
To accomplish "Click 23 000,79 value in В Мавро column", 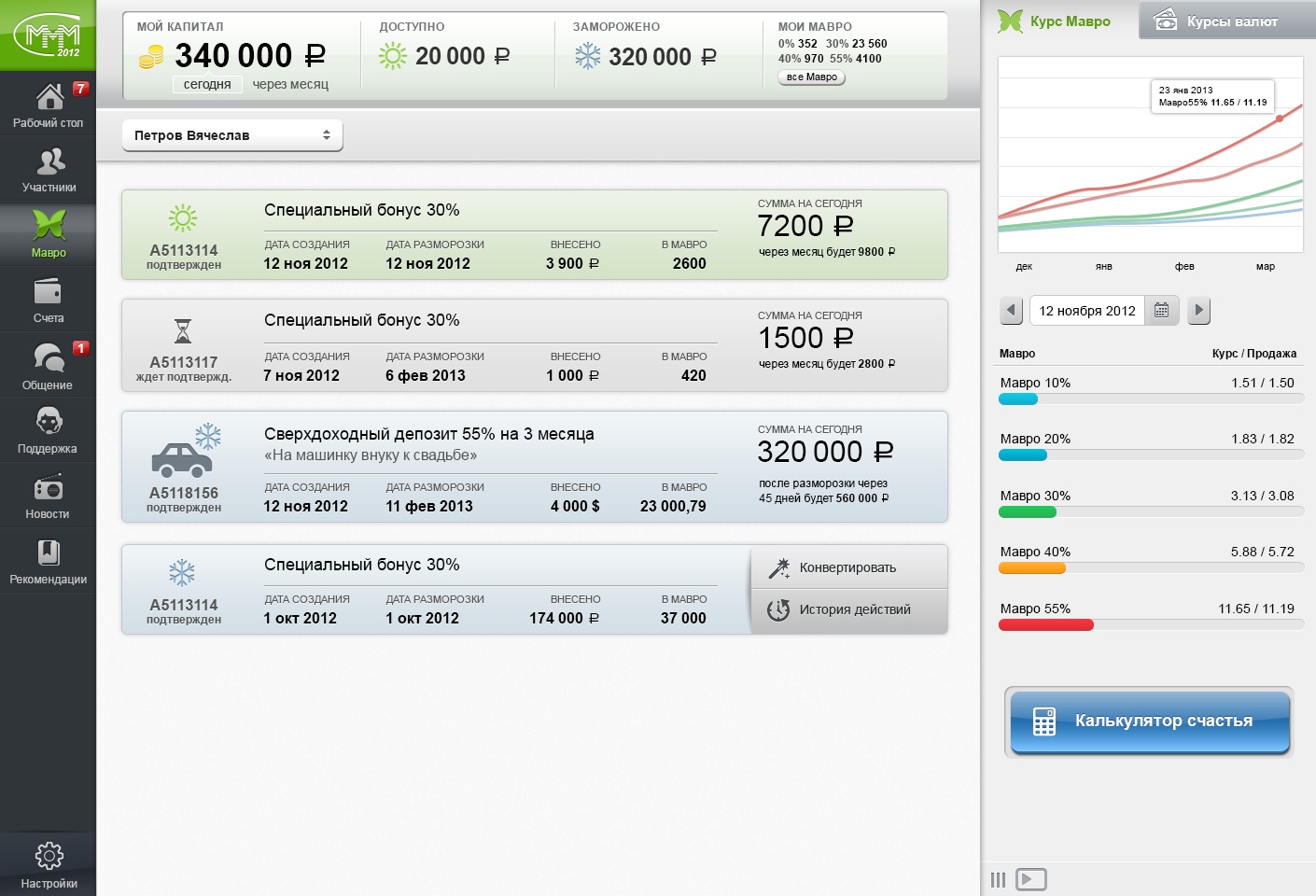I will [673, 506].
